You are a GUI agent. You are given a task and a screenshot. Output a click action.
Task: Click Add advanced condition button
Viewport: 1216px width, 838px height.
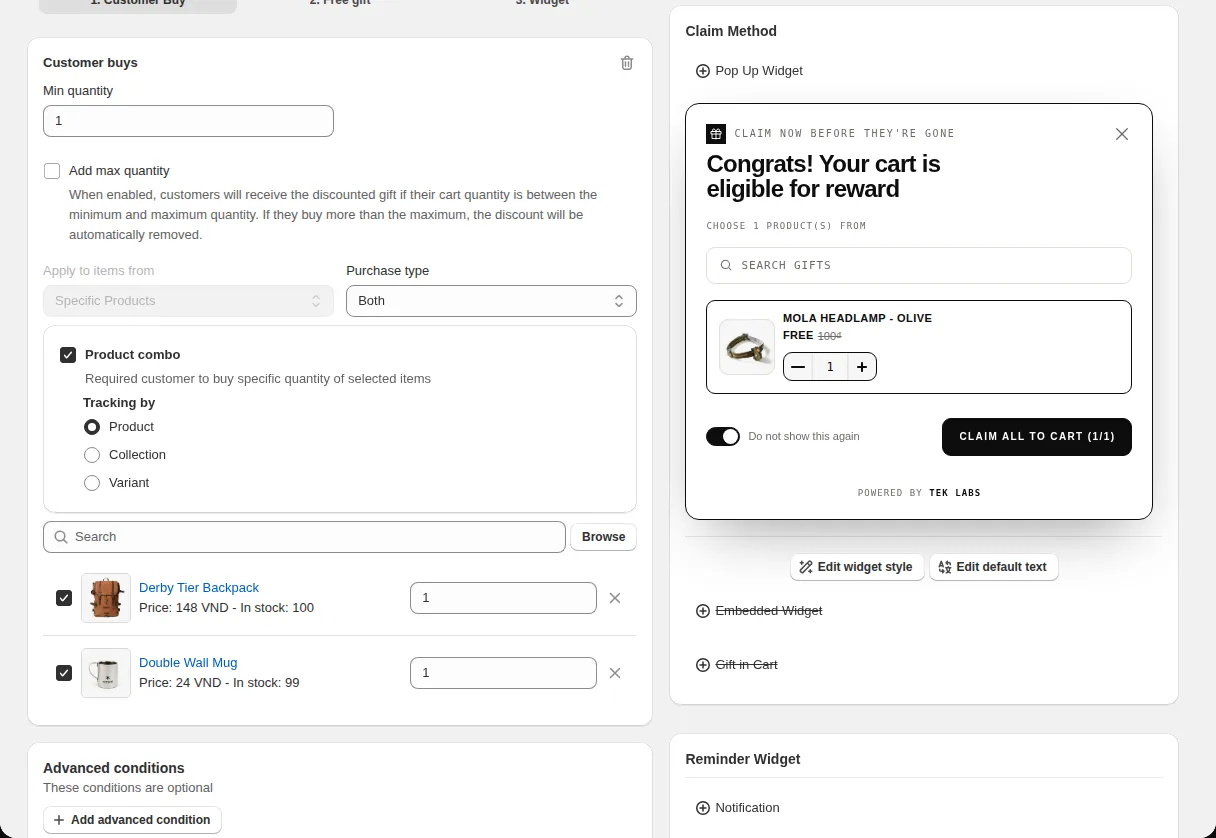(132, 820)
